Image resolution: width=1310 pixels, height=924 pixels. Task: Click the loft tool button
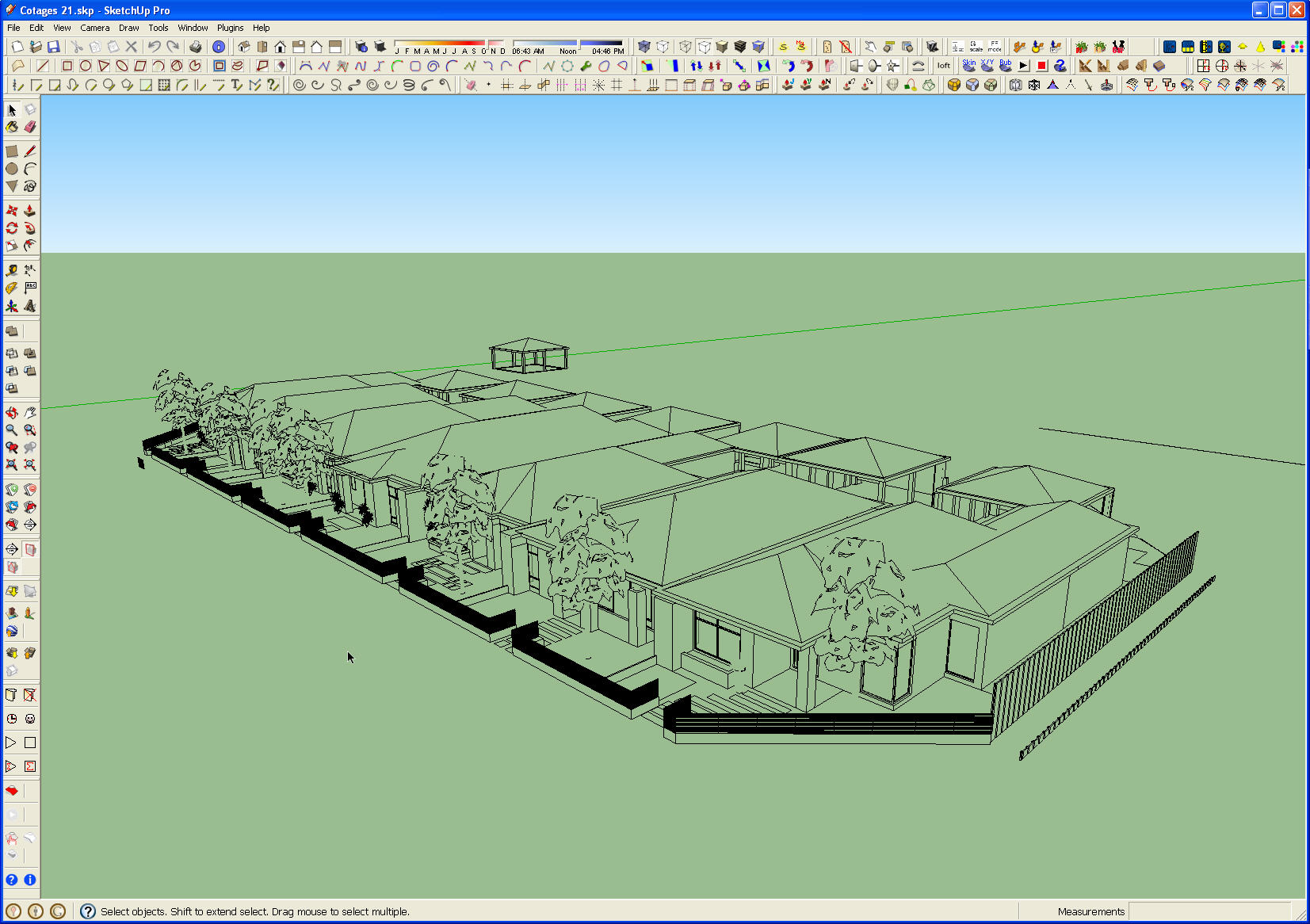coord(943,66)
